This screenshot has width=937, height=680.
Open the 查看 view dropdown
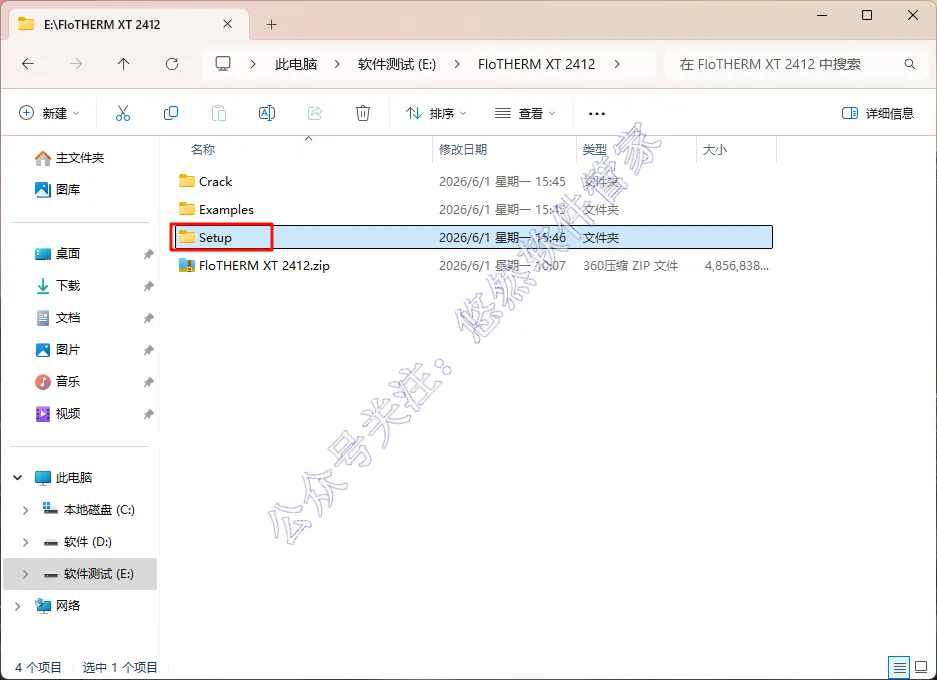pyautogui.click(x=525, y=113)
